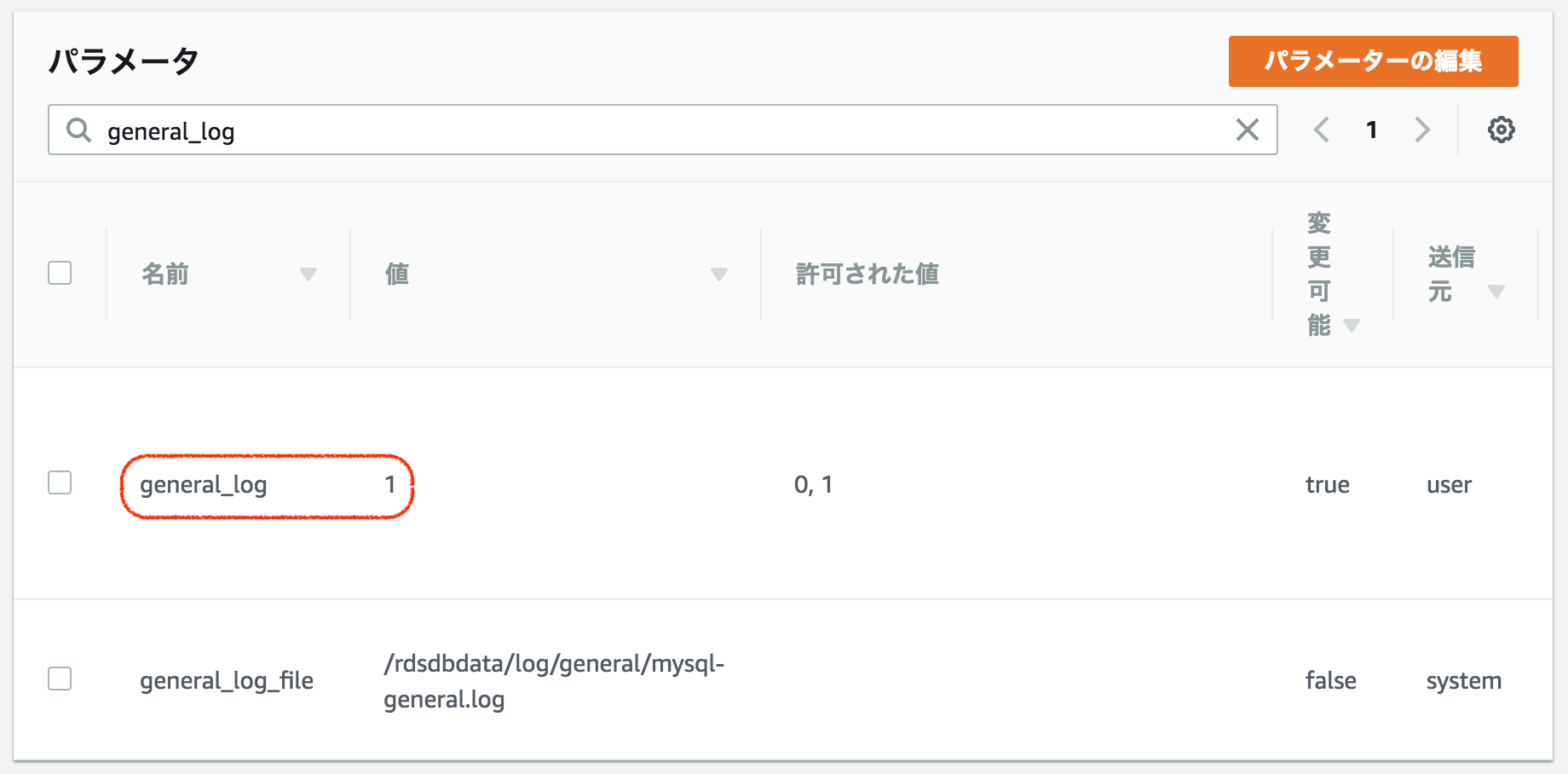Open table preferences gear icon

click(1501, 130)
